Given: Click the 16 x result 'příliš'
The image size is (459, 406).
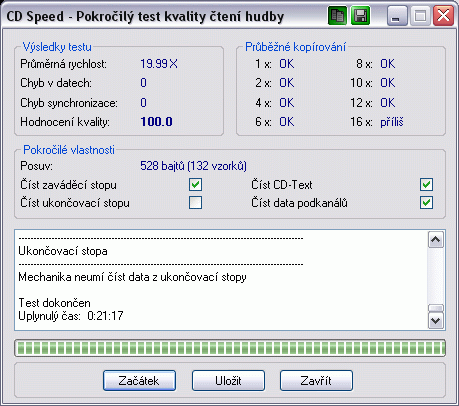Looking at the screenshot, I should pyautogui.click(x=392, y=122).
